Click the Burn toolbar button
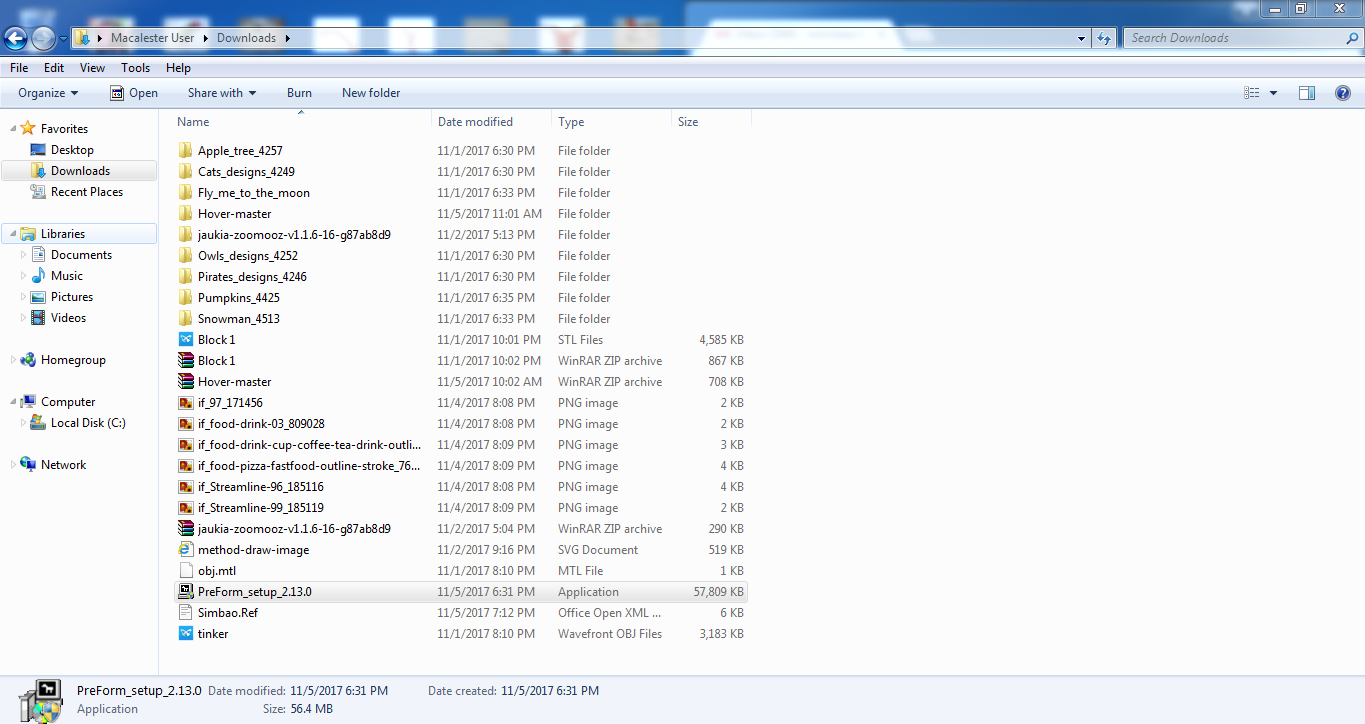1365x724 pixels. point(299,93)
